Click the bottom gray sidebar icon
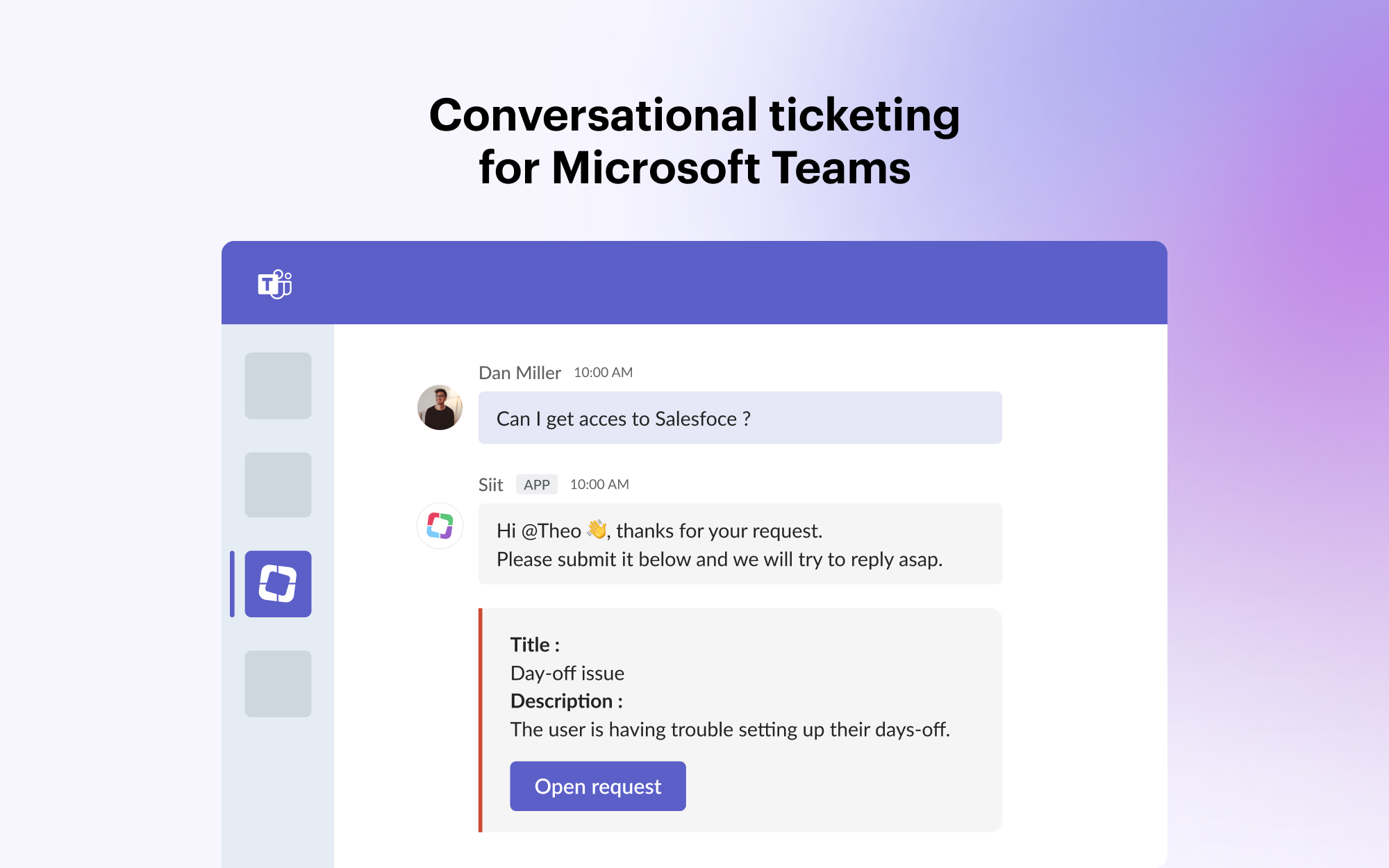The width and height of the screenshot is (1389, 868). (277, 684)
